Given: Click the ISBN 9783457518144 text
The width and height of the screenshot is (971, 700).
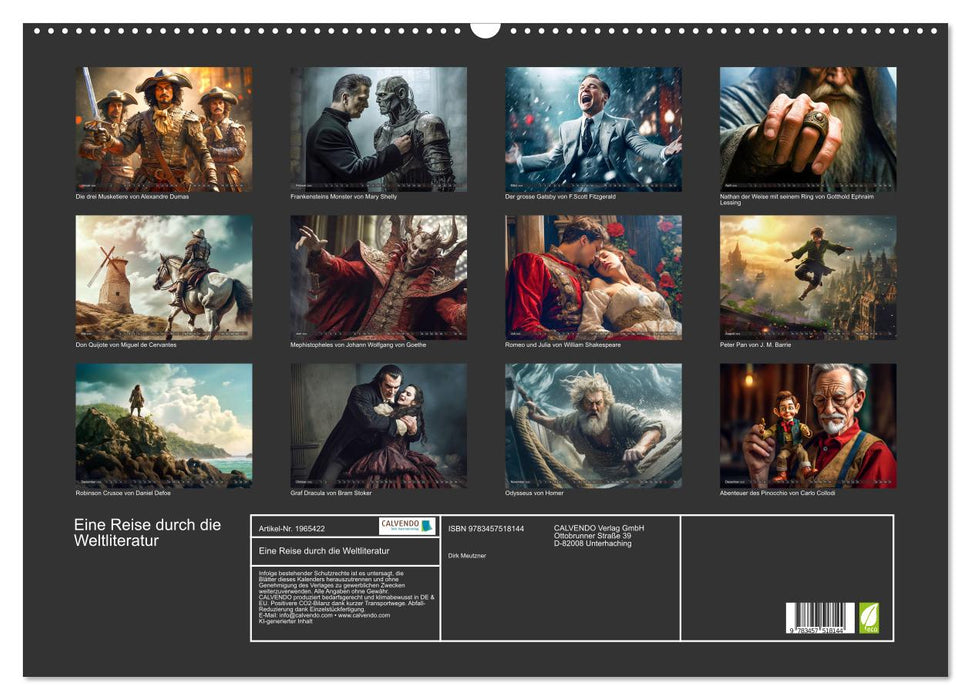Looking at the screenshot, I should point(486,528).
